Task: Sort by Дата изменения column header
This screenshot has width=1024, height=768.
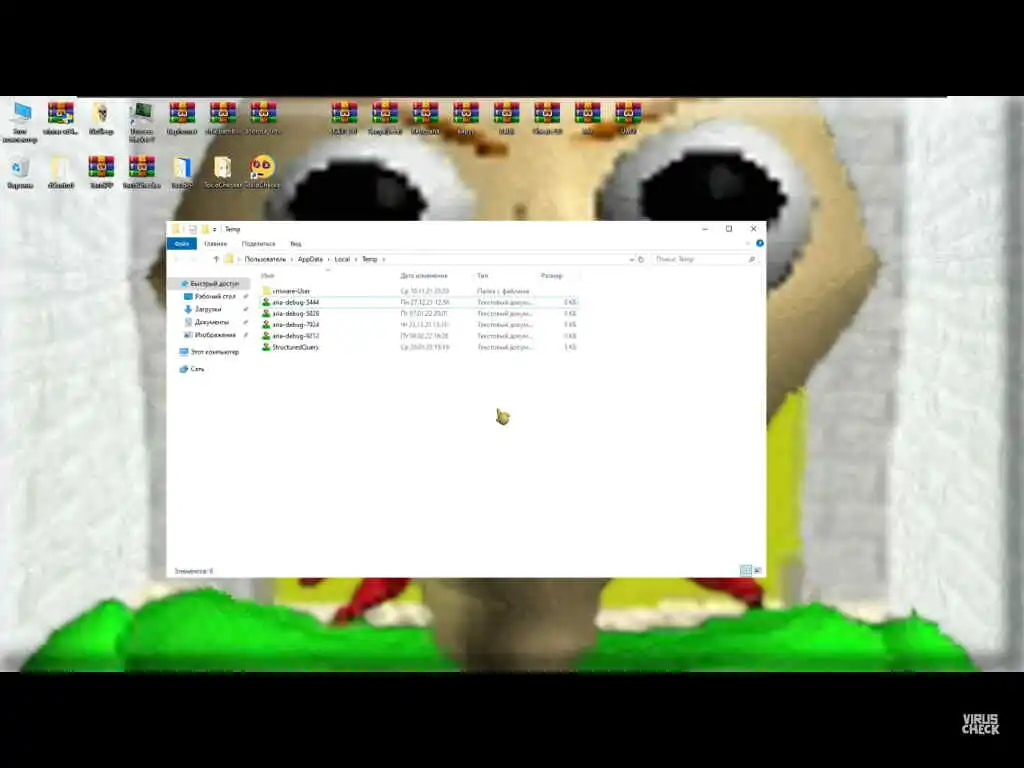Action: pos(424,276)
